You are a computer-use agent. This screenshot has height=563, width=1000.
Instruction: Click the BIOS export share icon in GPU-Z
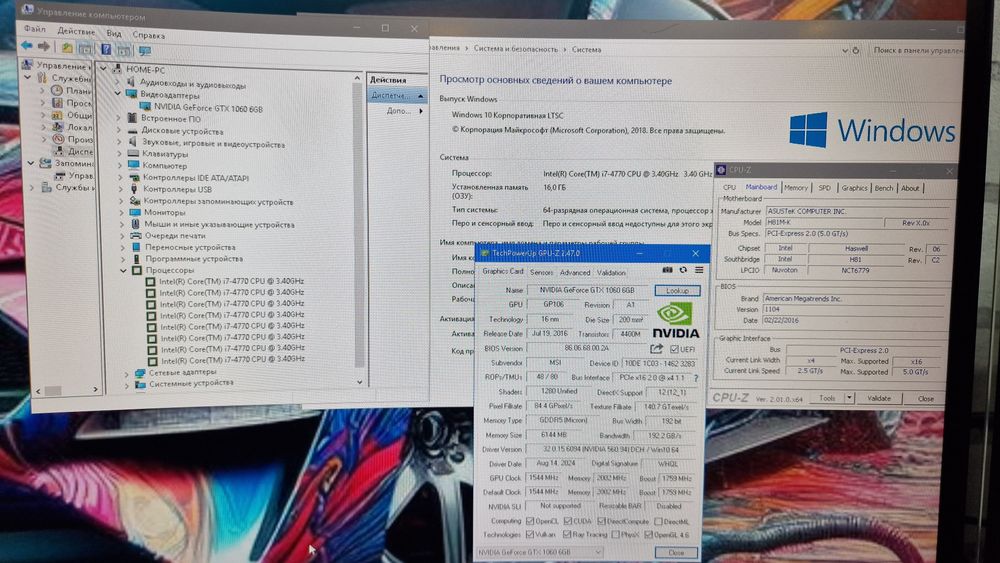(x=656, y=349)
